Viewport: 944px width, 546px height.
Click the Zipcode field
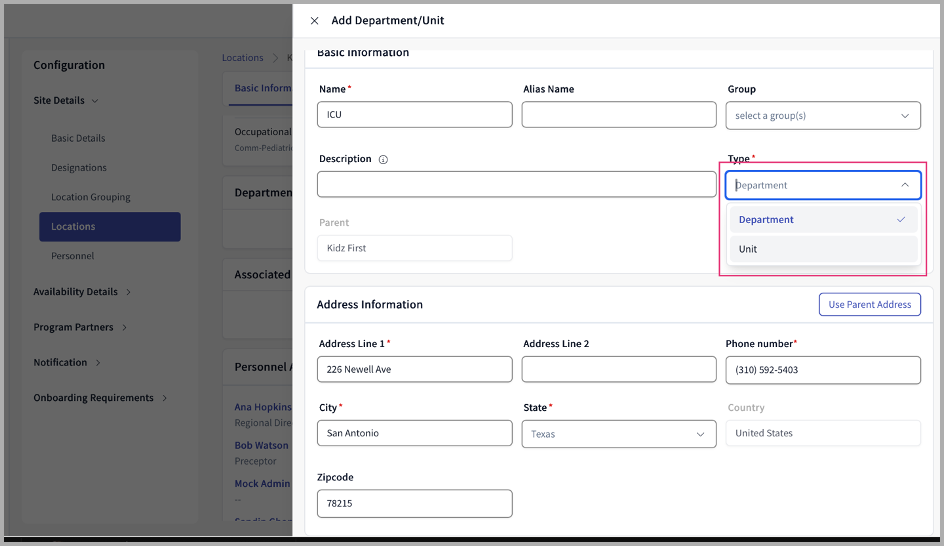tap(414, 504)
